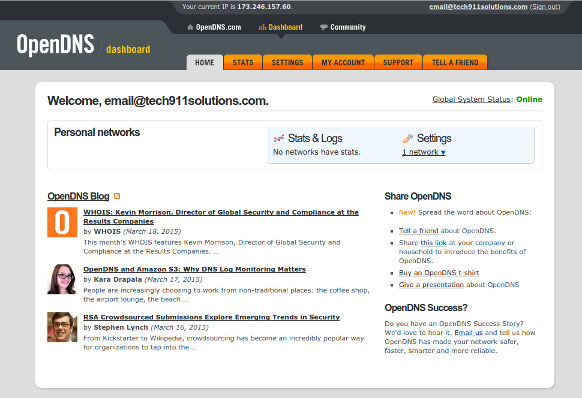Image resolution: width=582 pixels, height=398 pixels.
Task: Click the Tell a friend link
Action: click(x=419, y=231)
